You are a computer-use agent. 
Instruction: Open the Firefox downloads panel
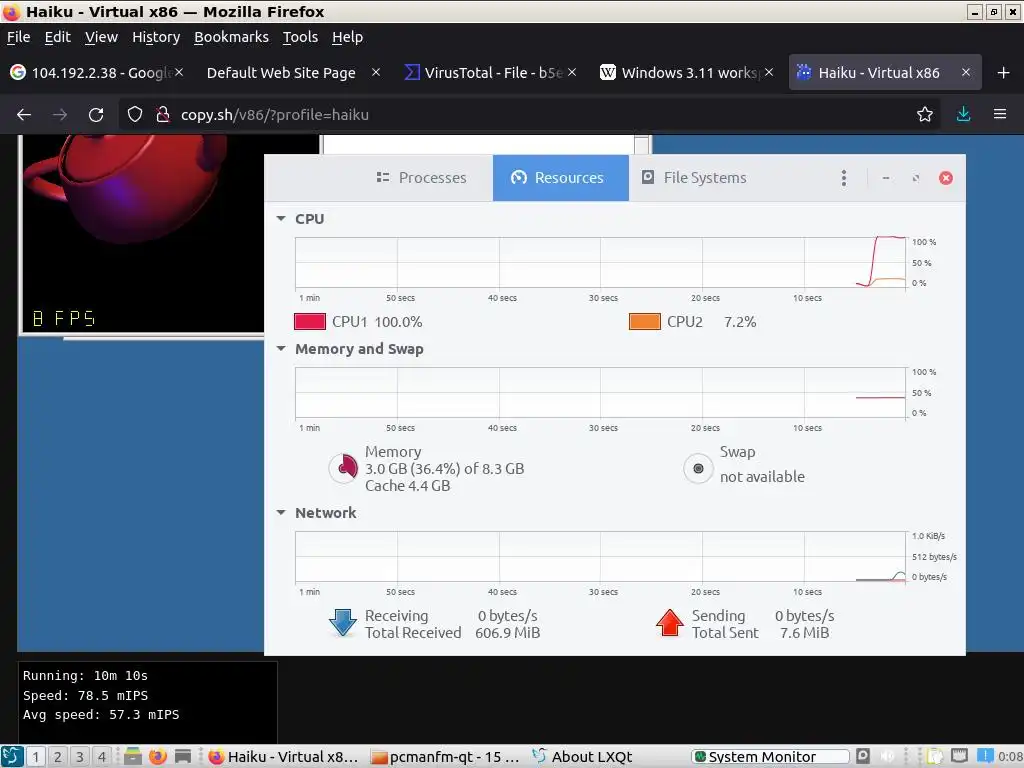(963, 115)
